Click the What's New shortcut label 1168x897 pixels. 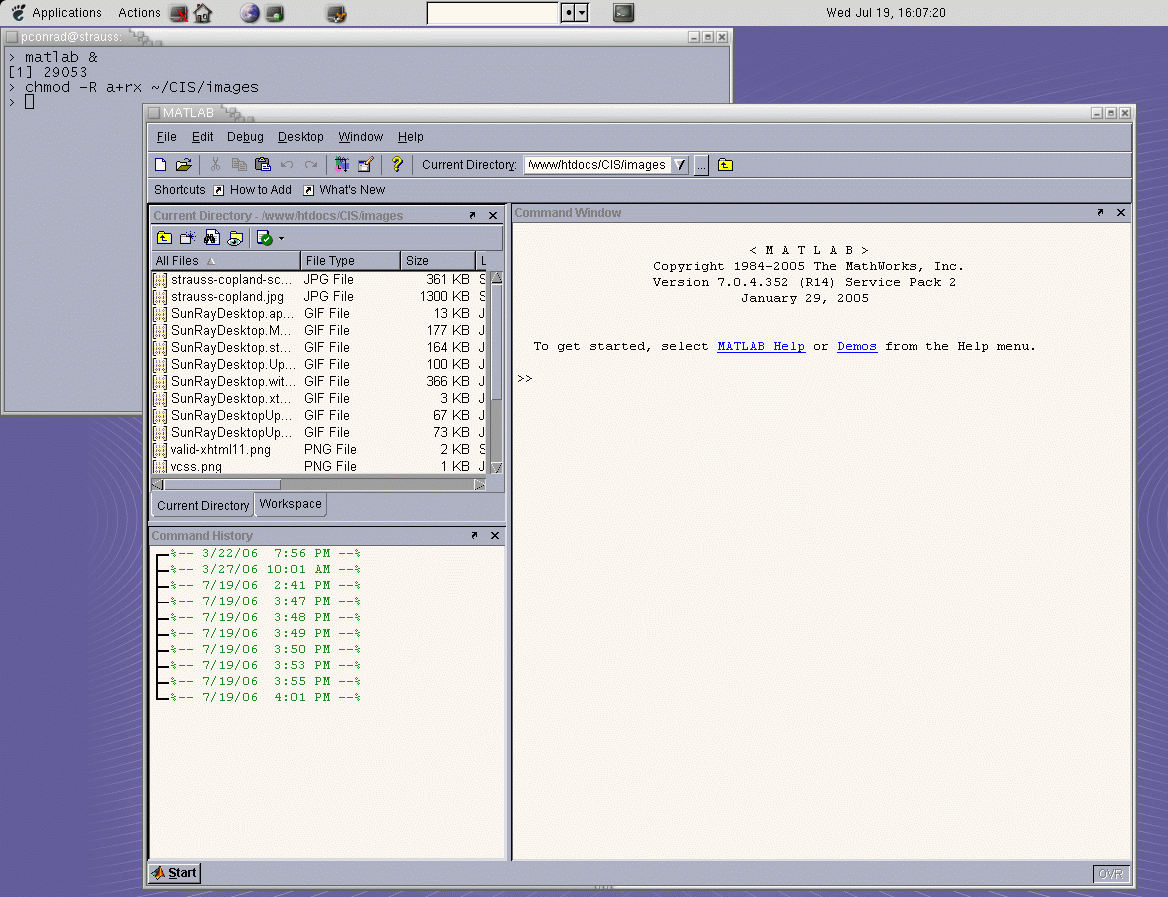[x=352, y=190]
